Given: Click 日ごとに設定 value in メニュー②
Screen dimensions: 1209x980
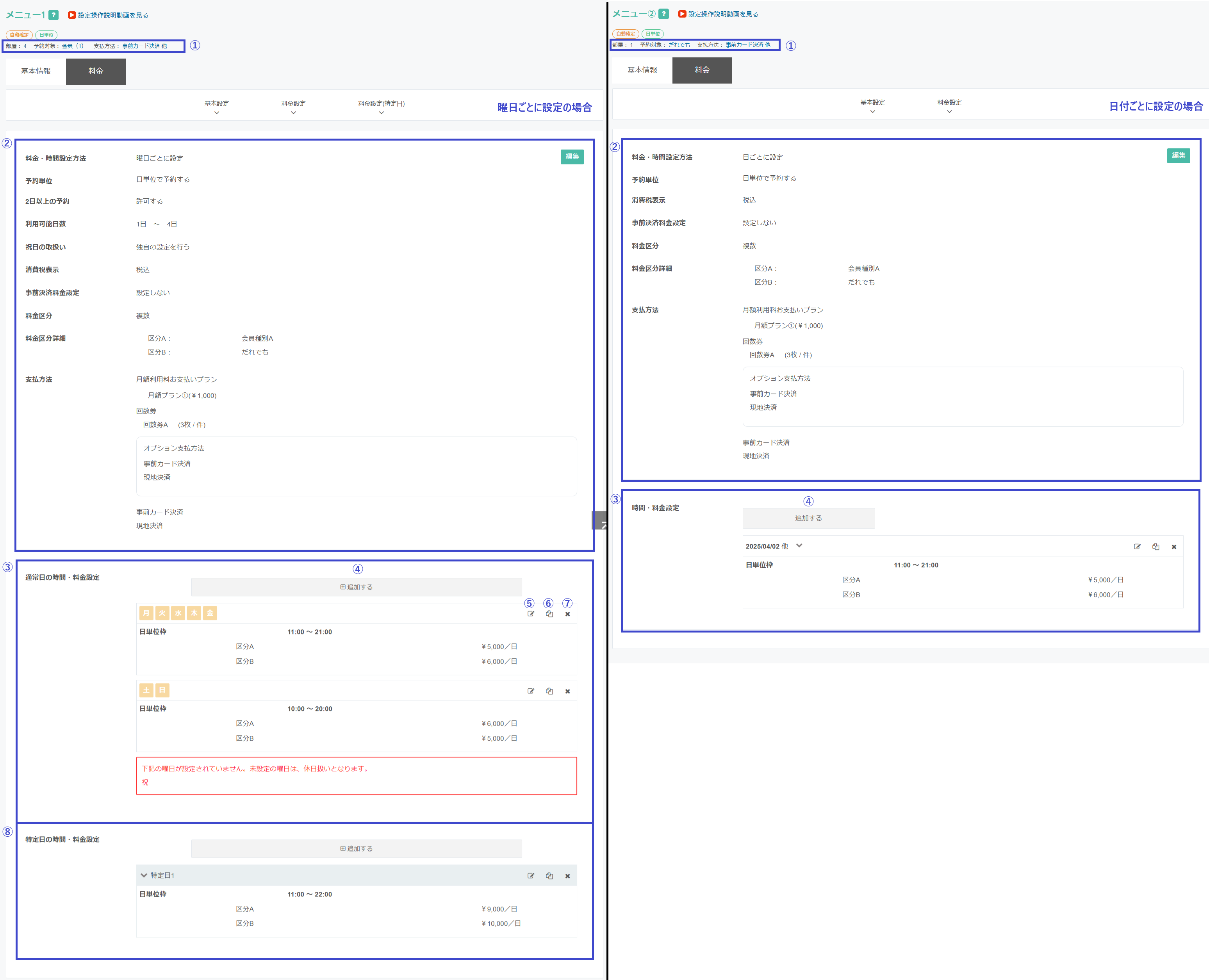Looking at the screenshot, I should pyautogui.click(x=763, y=157).
